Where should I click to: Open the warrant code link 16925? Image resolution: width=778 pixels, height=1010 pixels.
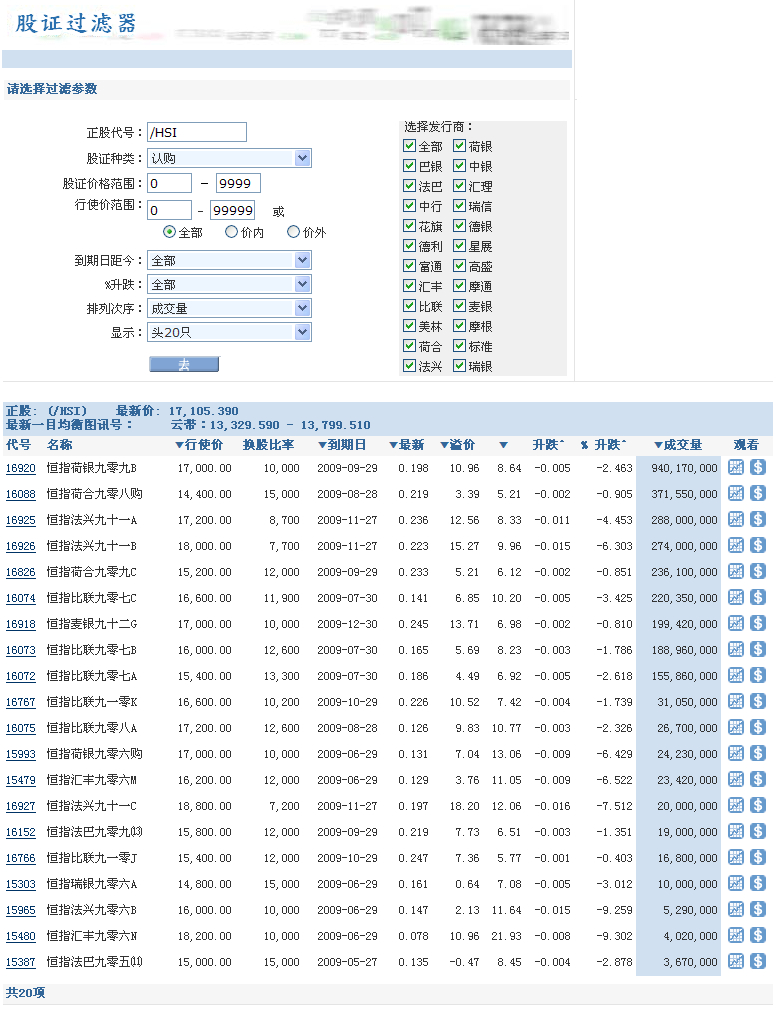(x=20, y=520)
